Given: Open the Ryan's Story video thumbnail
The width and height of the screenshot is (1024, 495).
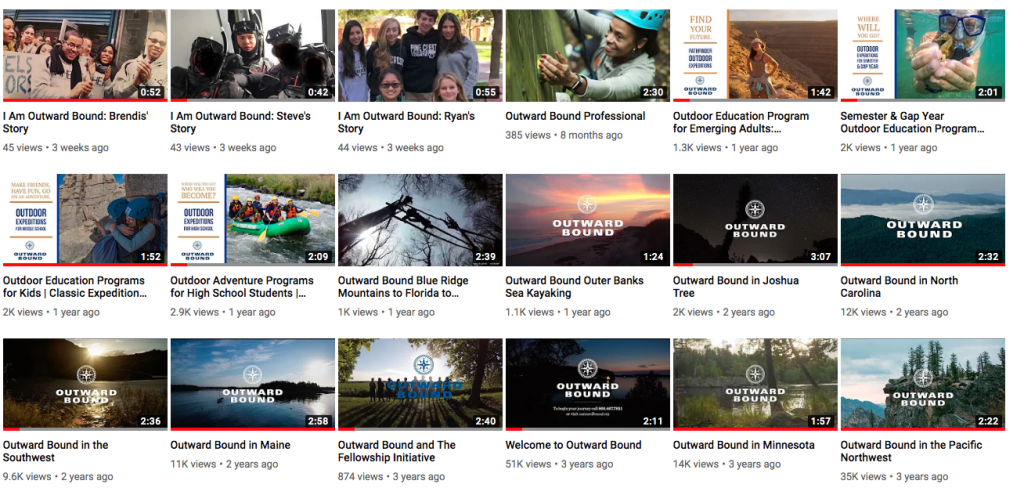Looking at the screenshot, I should point(420,55).
